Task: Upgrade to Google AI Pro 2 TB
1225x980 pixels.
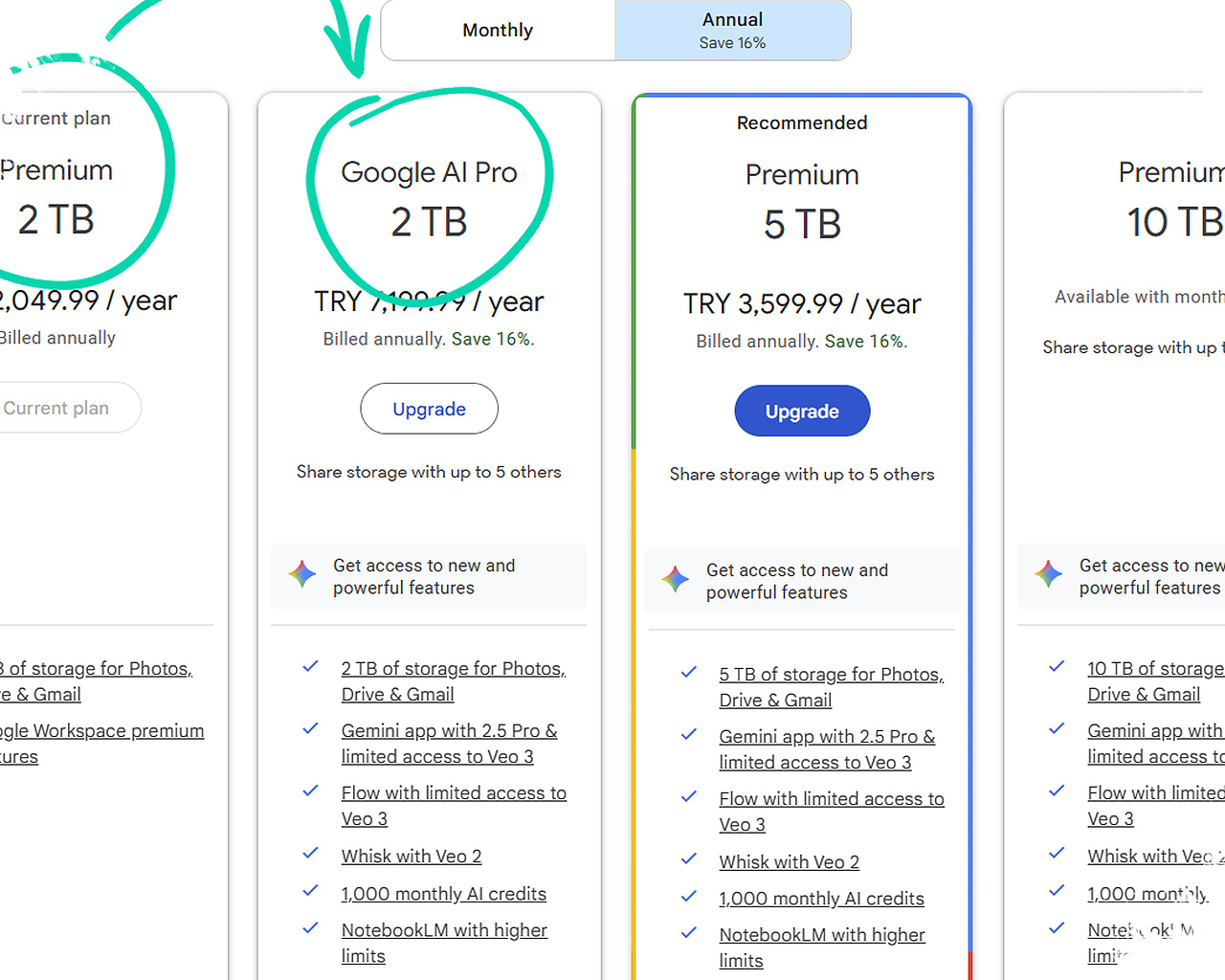Action: (429, 409)
